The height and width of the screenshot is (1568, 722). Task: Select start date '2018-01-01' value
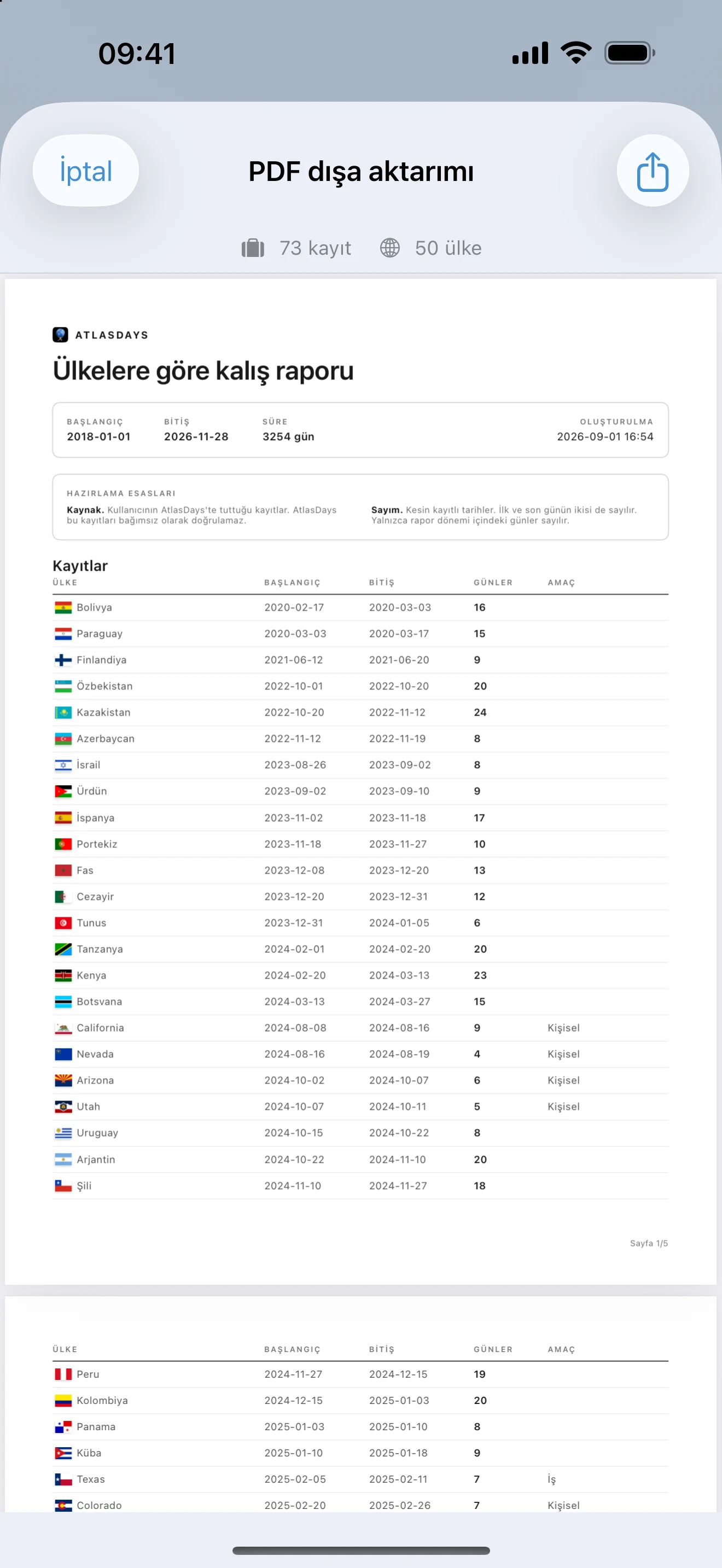point(98,436)
